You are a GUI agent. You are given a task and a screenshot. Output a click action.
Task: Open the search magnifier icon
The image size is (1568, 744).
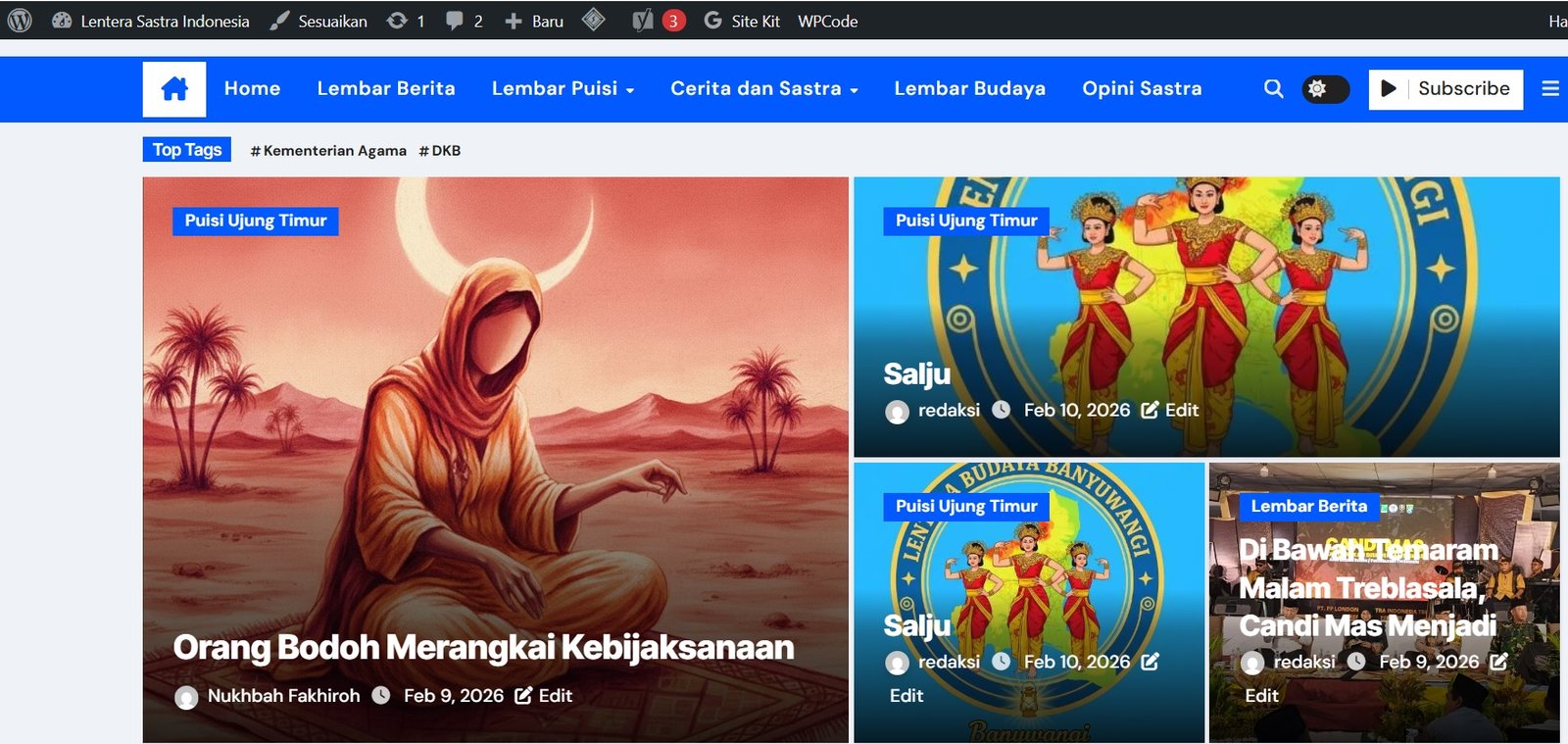1273,88
